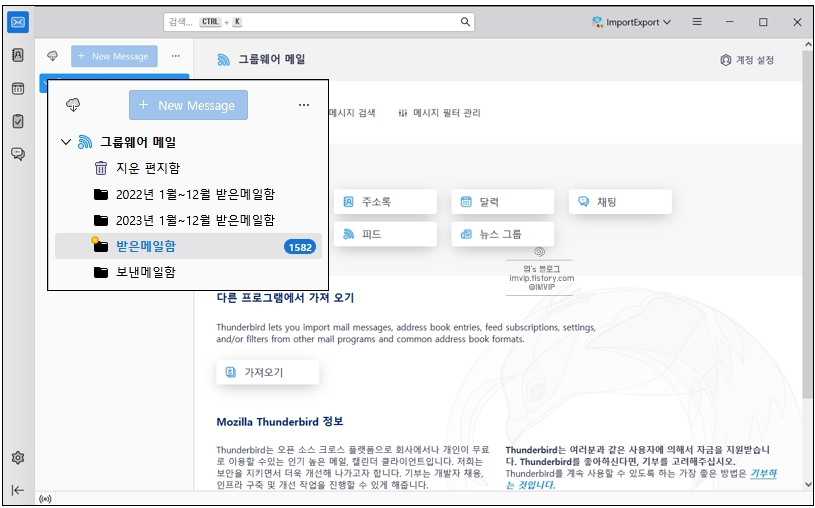Click the 뉴스 그룹 button

(x=503, y=234)
